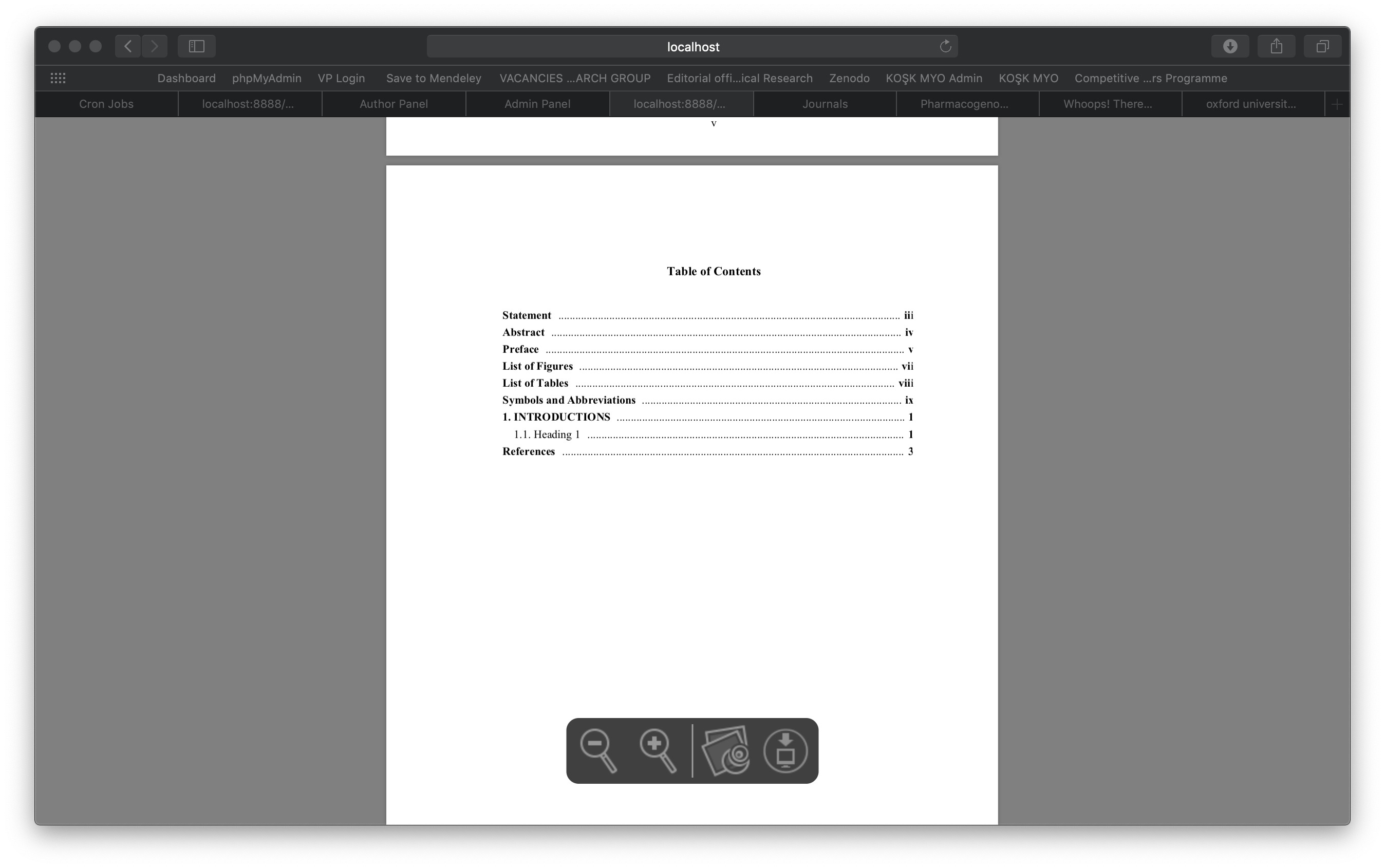Screen dimensions: 1385x868
Task: Show the tab overview
Action: pyautogui.click(x=1322, y=46)
